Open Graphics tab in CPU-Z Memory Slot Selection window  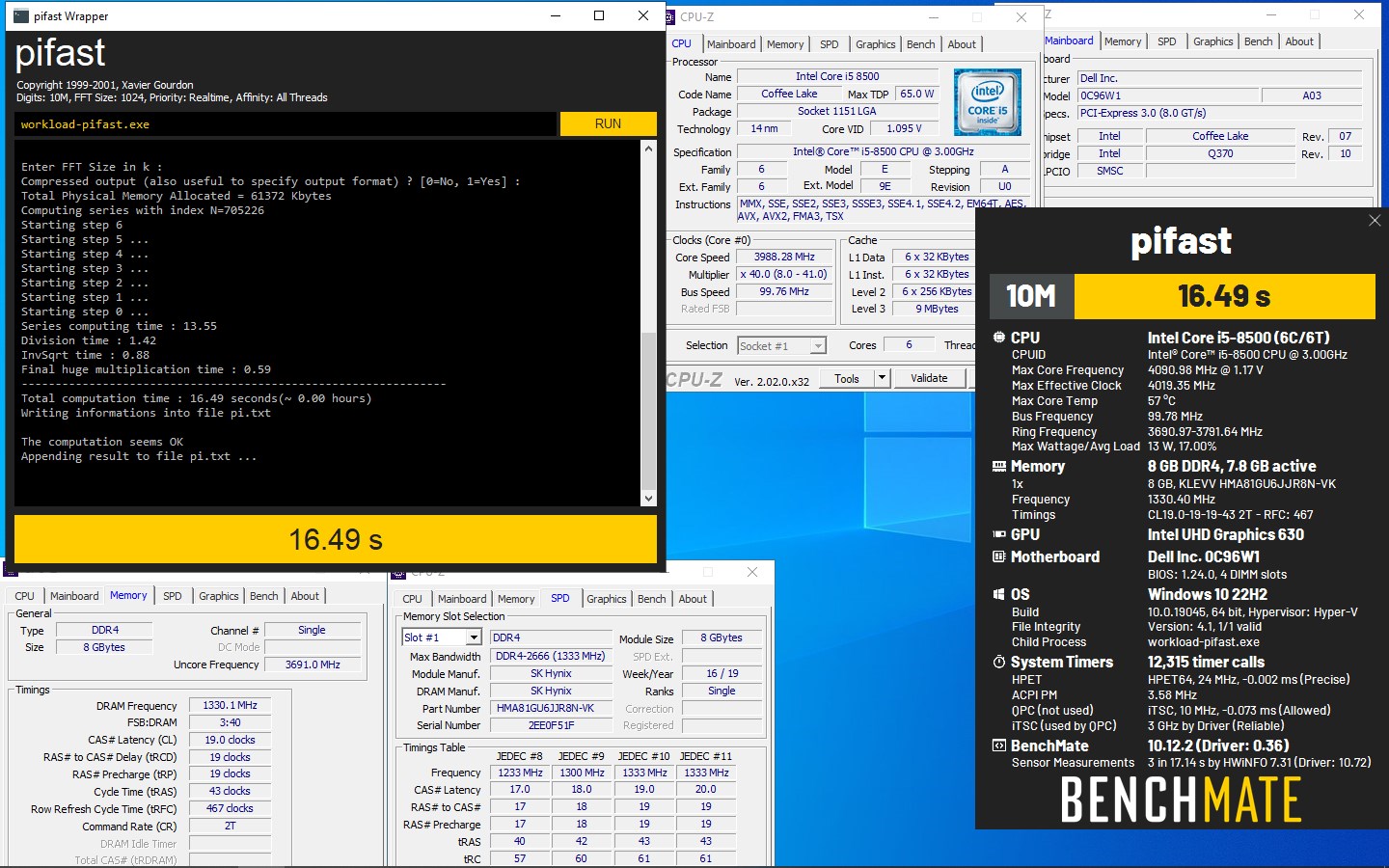tap(607, 599)
